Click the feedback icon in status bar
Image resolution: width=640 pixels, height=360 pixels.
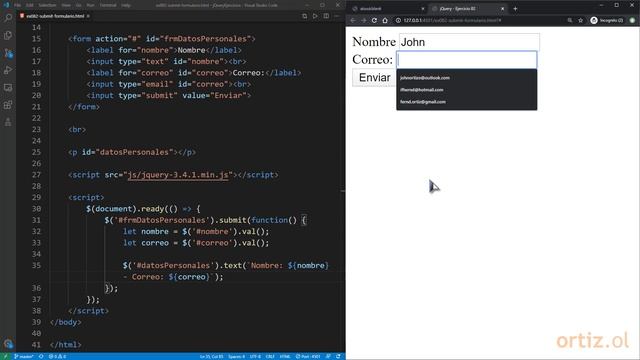[x=328, y=356]
